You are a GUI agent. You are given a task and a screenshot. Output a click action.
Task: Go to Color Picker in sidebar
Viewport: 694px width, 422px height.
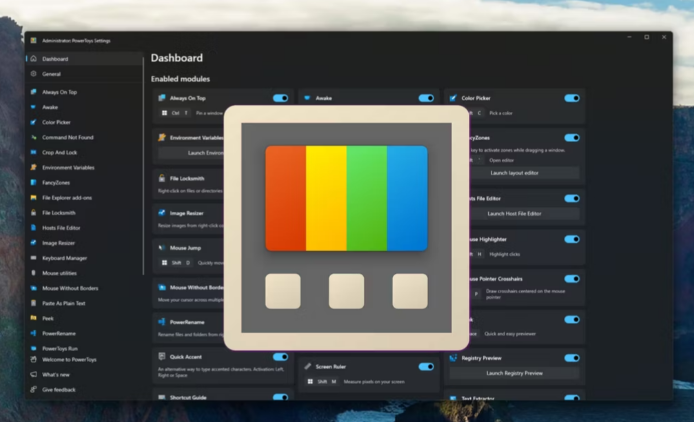click(x=84, y=122)
